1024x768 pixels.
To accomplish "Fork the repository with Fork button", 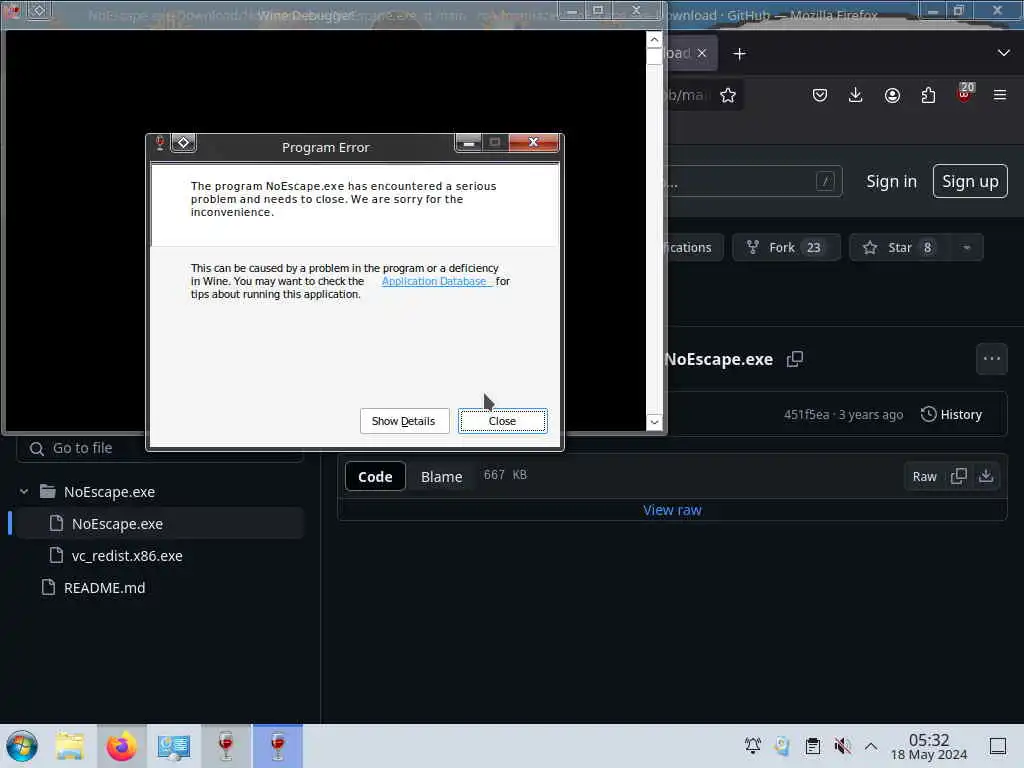I will [786, 248].
